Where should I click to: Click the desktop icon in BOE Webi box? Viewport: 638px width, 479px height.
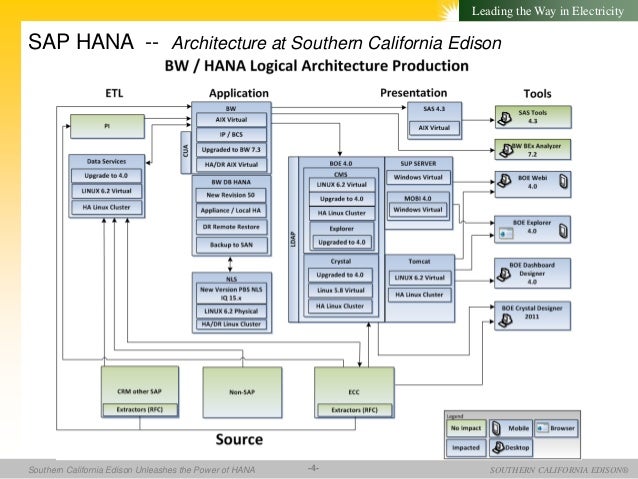(x=505, y=181)
